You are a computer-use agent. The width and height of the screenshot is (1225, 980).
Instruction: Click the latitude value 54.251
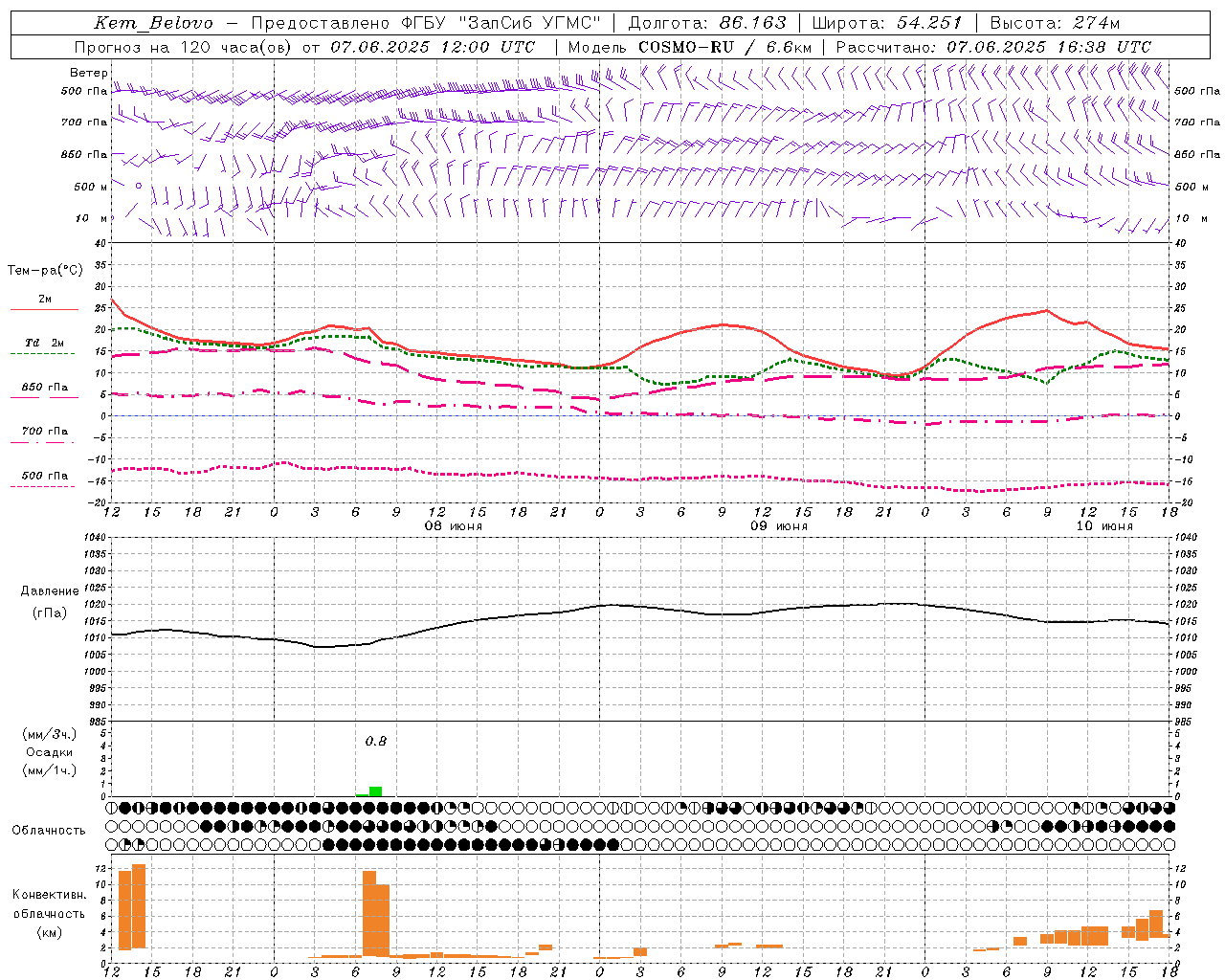(929, 23)
